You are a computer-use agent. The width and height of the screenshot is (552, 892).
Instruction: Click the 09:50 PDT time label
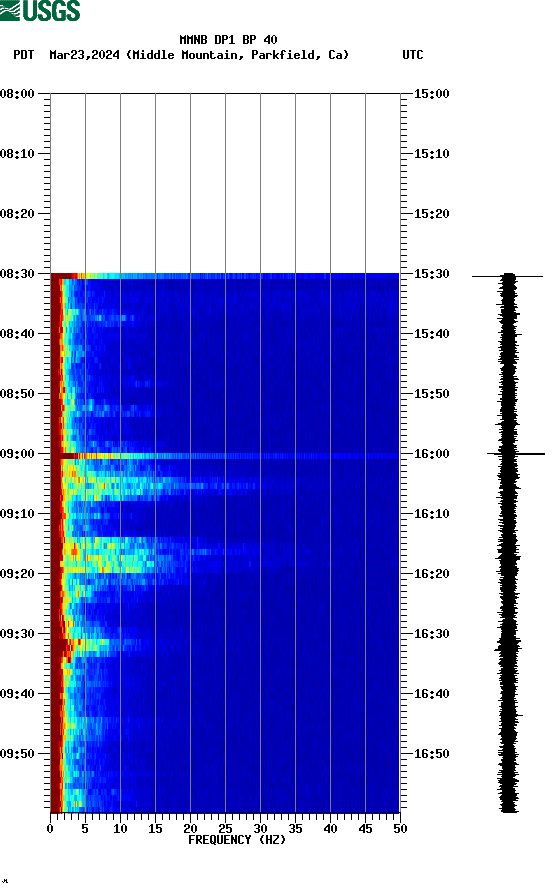(17, 754)
